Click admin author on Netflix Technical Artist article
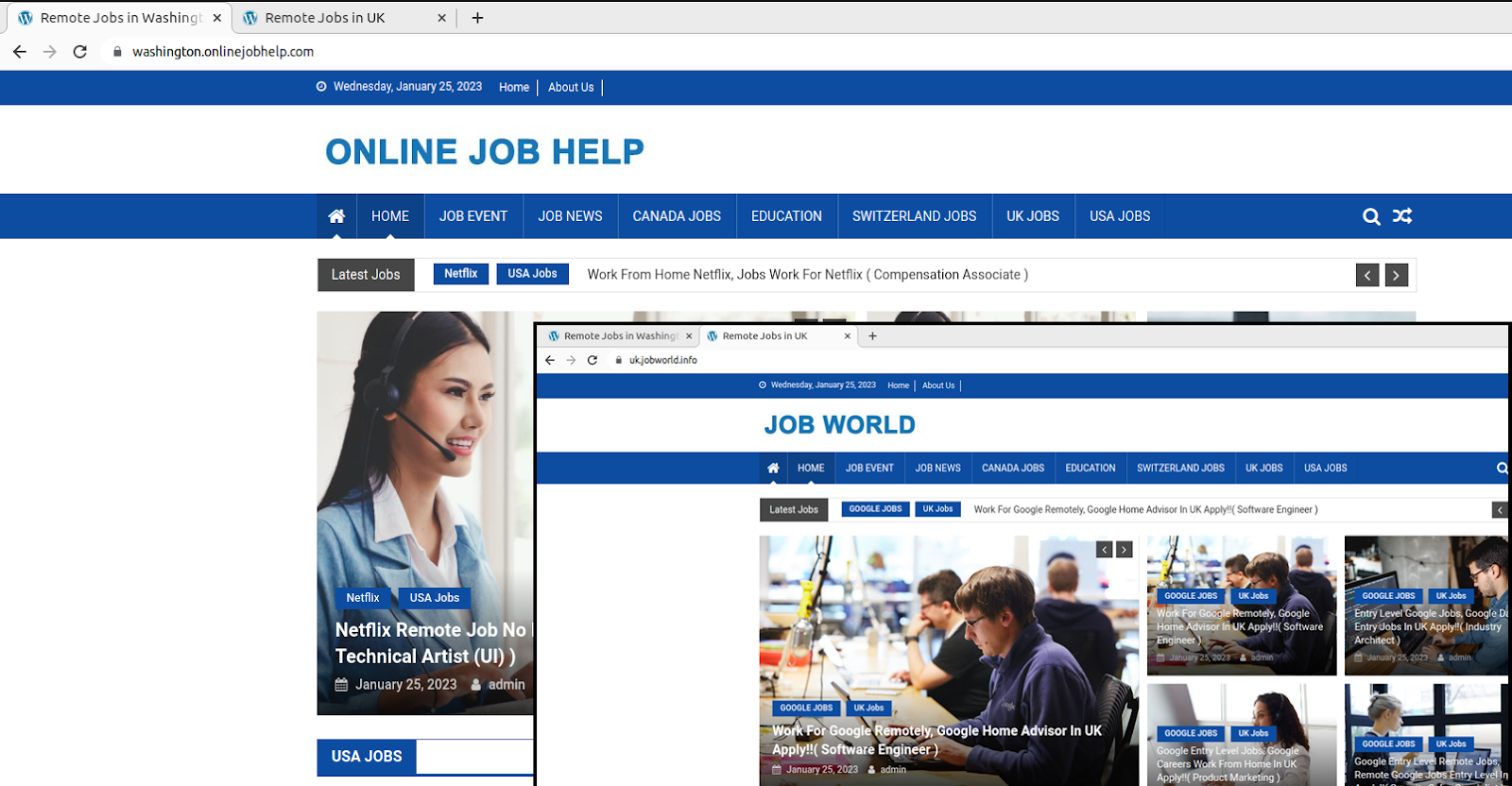This screenshot has height=786, width=1512. (507, 685)
